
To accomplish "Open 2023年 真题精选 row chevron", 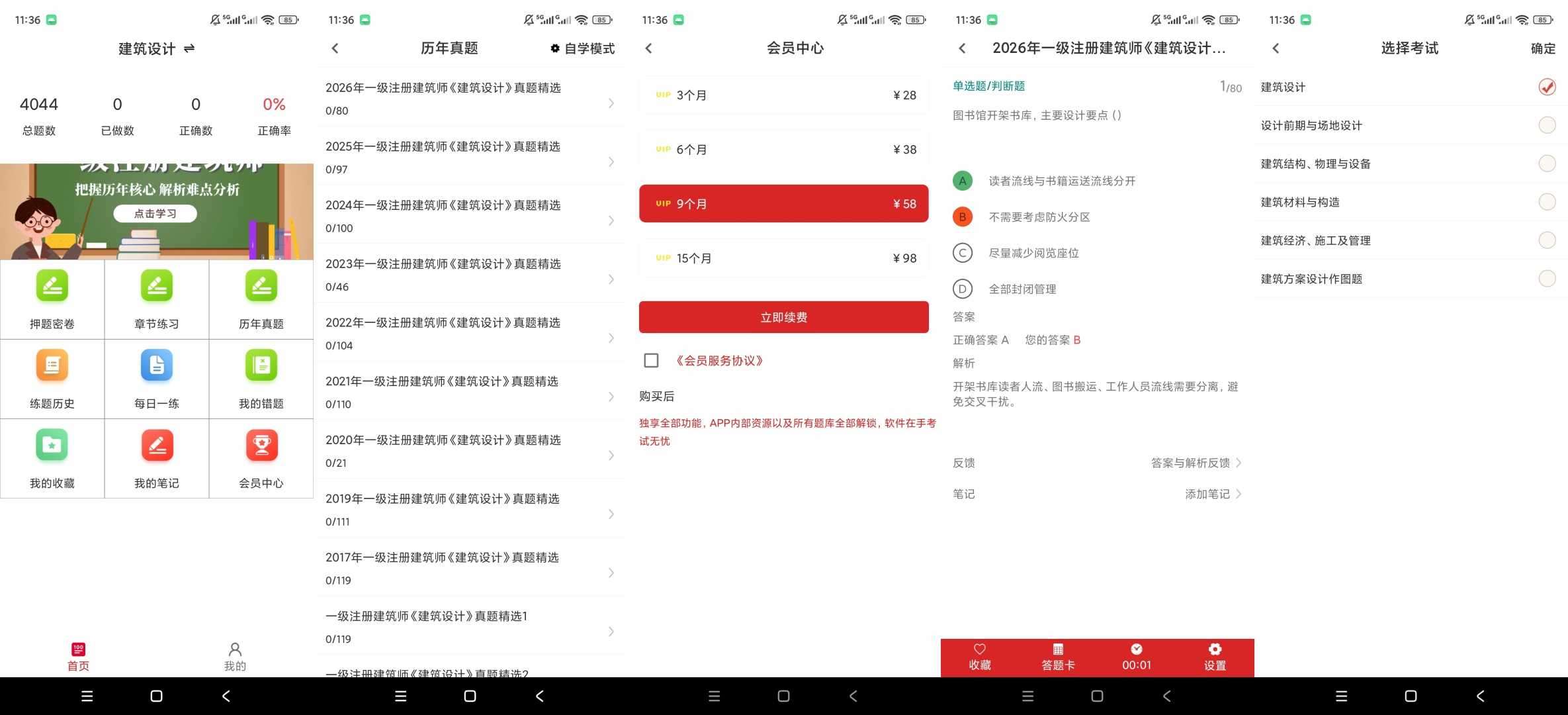I will (611, 279).
